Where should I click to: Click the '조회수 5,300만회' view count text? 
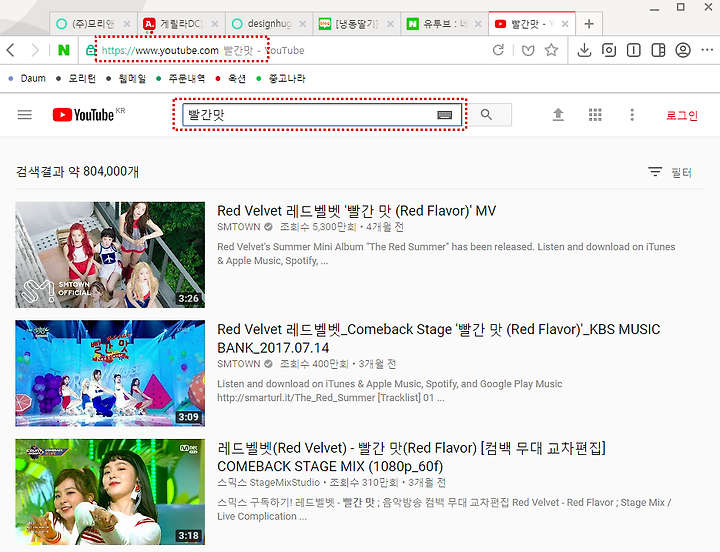click(318, 227)
